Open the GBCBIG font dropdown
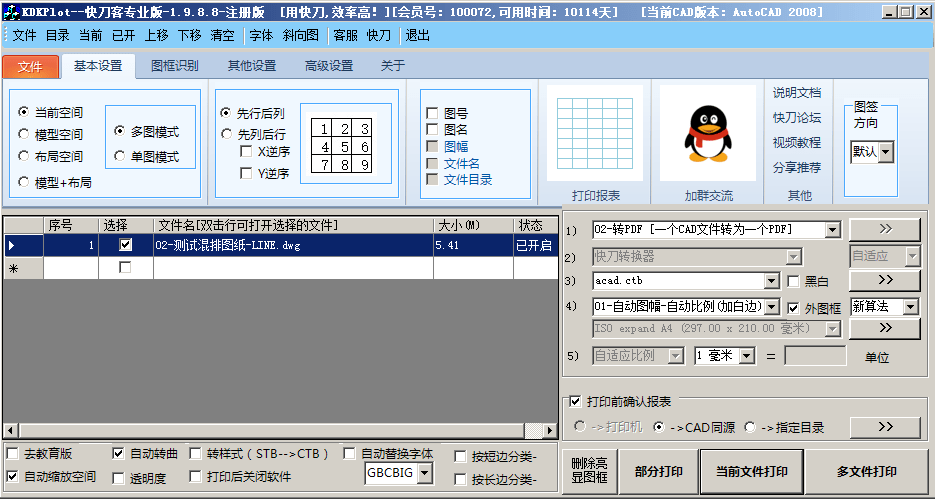The height and width of the screenshot is (499, 935). 424,473
